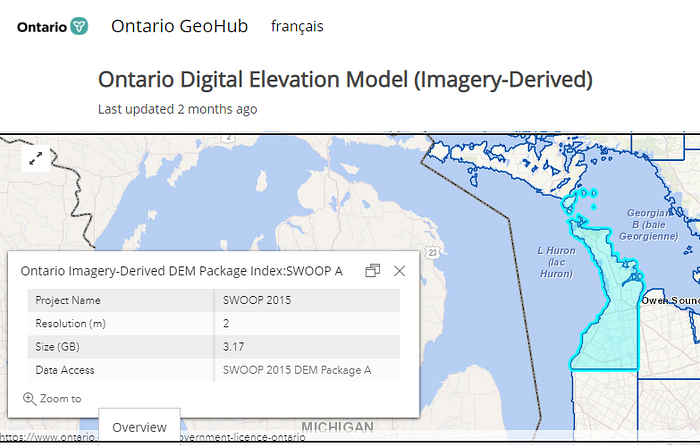Viewport: 700px width, 448px height.
Task: Dock the SWOOP A popup window
Action: [x=372, y=271]
